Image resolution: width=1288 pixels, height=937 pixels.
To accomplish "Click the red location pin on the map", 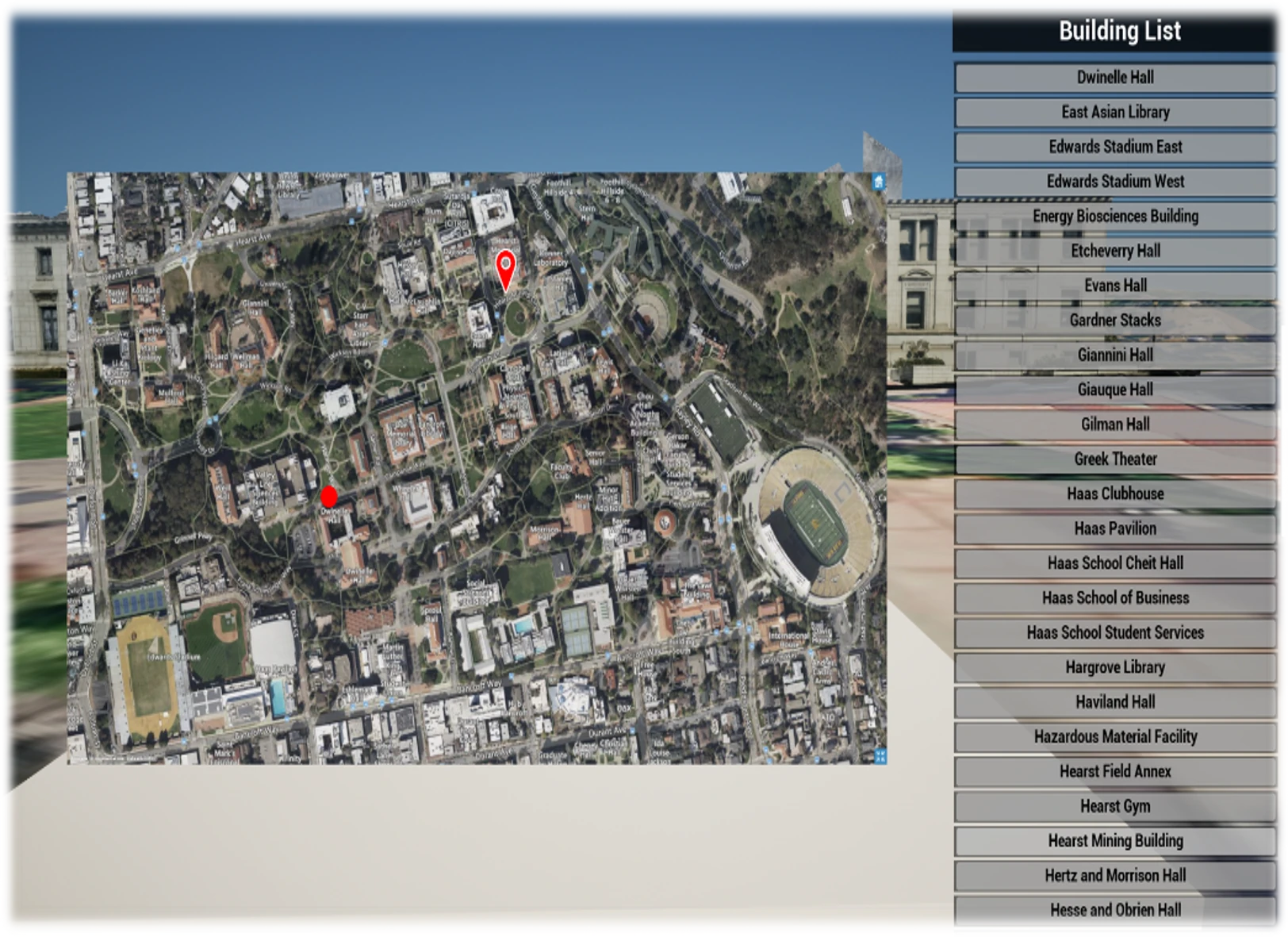I will (x=505, y=270).
